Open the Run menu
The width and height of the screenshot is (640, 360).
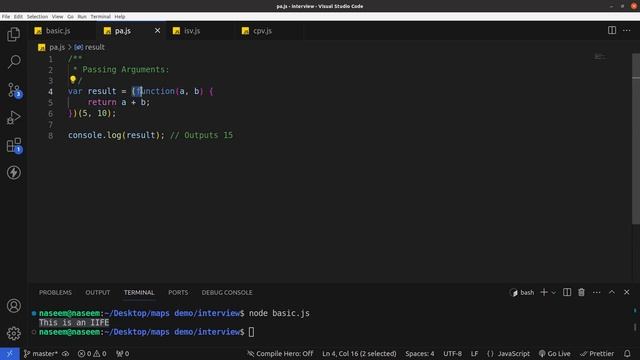[82, 17]
